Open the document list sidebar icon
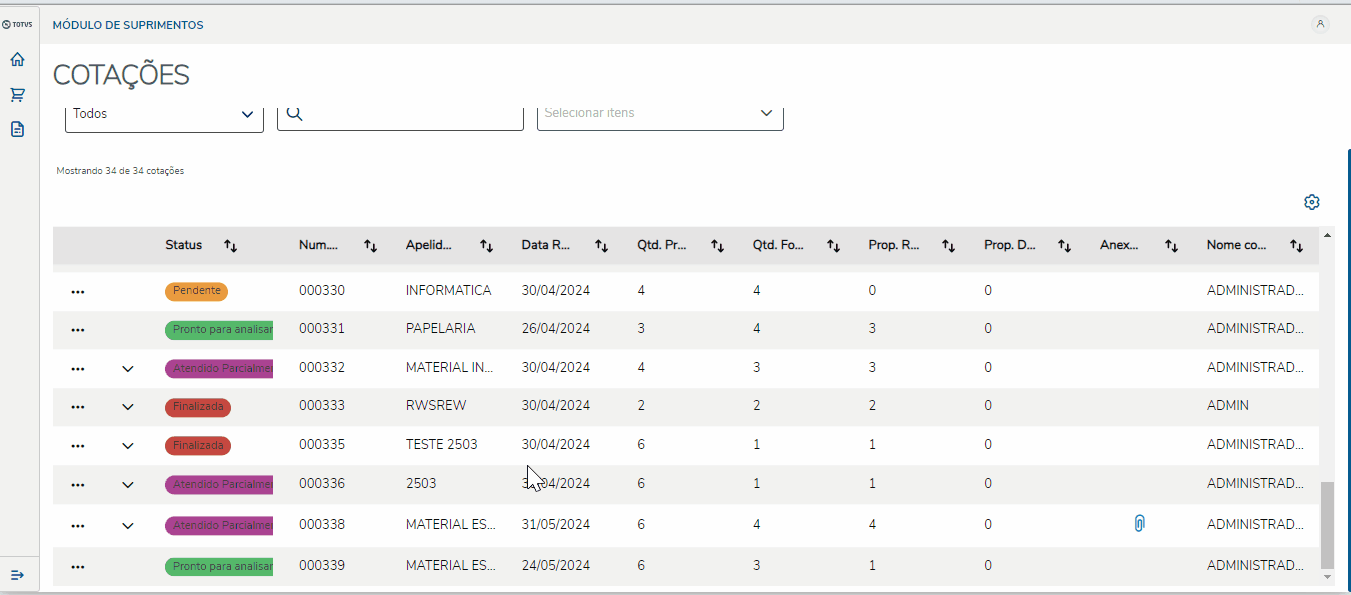The image size is (1351, 595). click(x=17, y=129)
